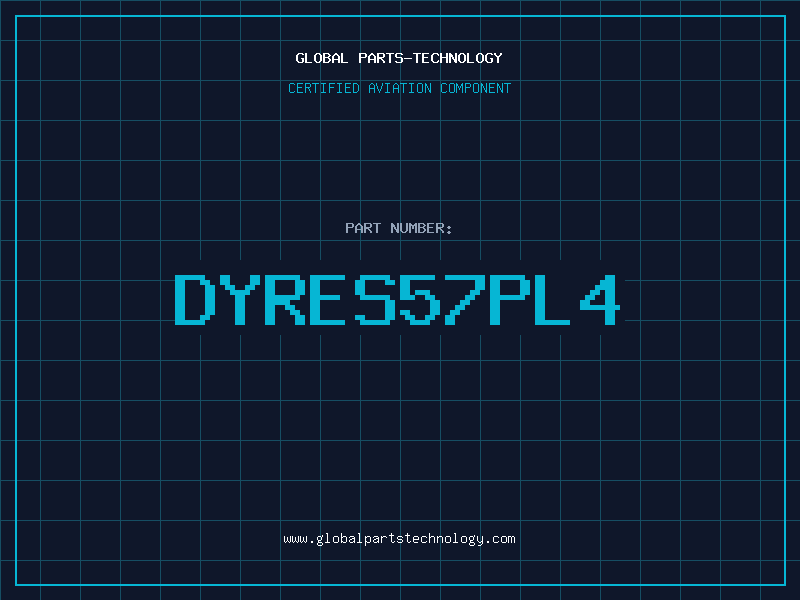Image resolution: width=800 pixels, height=600 pixels.
Task: Click the GLOBAL PARTS-TECHNOLOGY heading
Action: coord(399,58)
